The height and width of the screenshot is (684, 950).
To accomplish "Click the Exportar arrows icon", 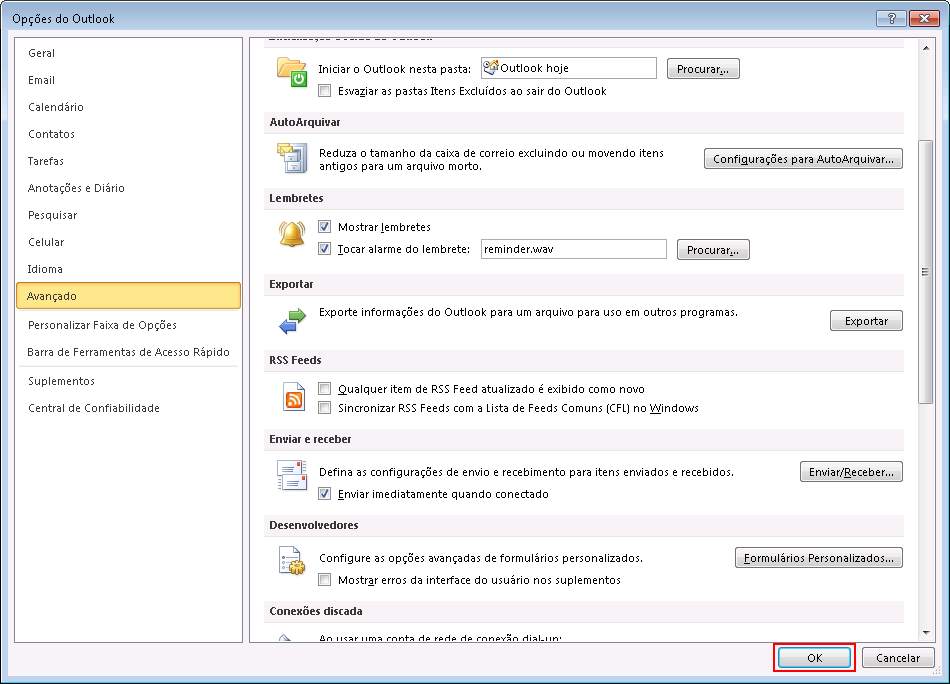I will click(292, 320).
